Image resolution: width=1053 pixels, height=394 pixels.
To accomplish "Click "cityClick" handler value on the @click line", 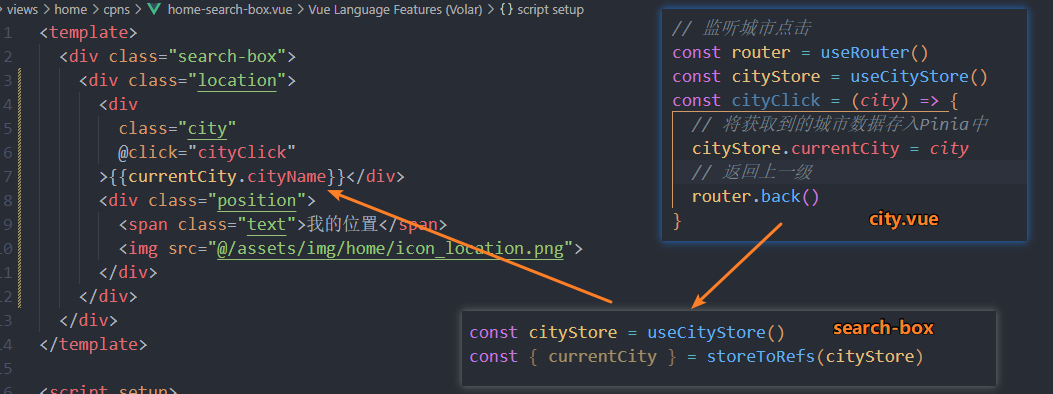I will point(242,152).
